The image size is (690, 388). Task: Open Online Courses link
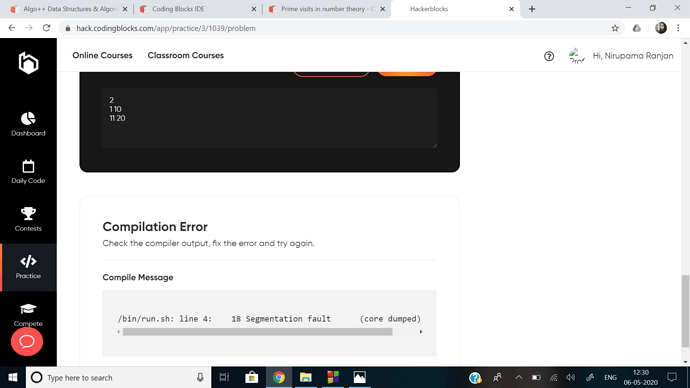103,55
